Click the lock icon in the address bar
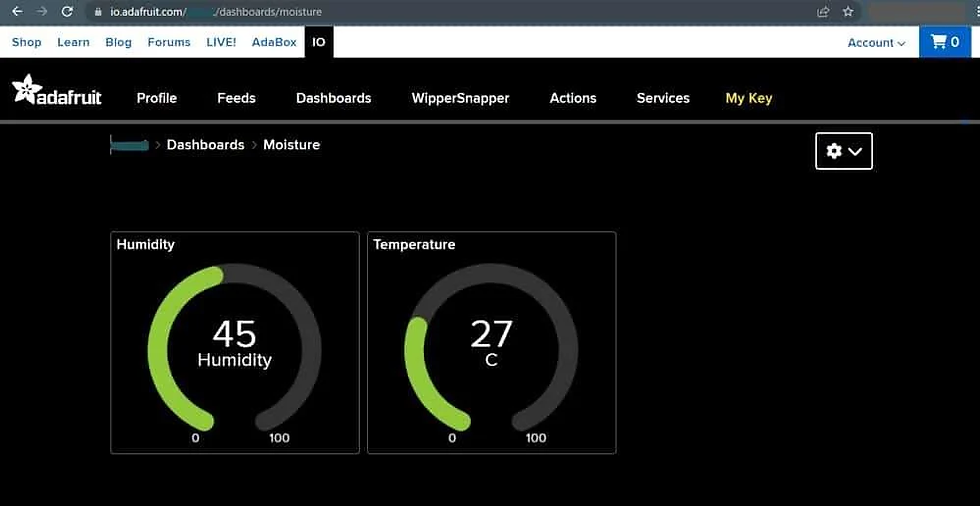This screenshot has height=506, width=980. (98, 12)
